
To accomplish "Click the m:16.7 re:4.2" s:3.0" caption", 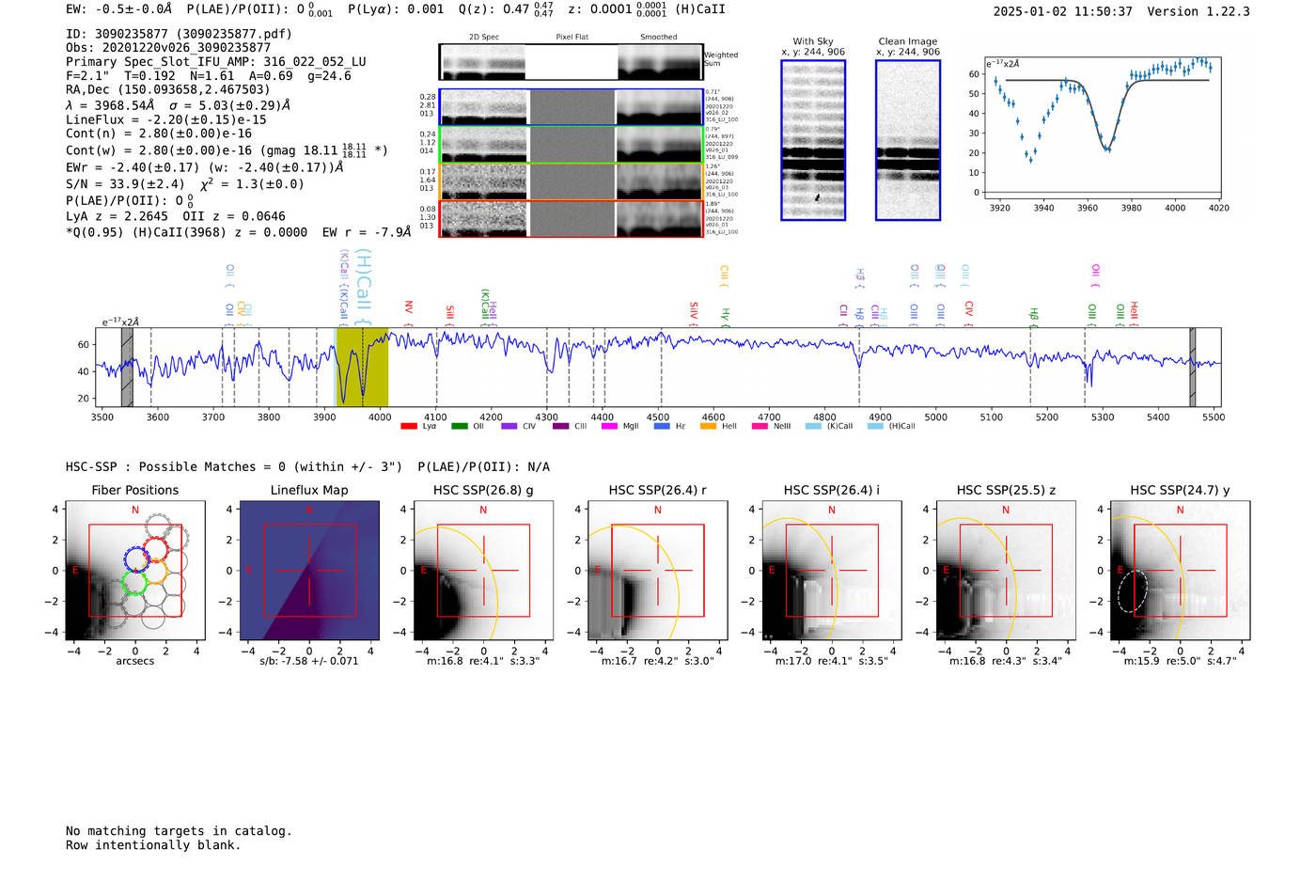I will click(658, 661).
